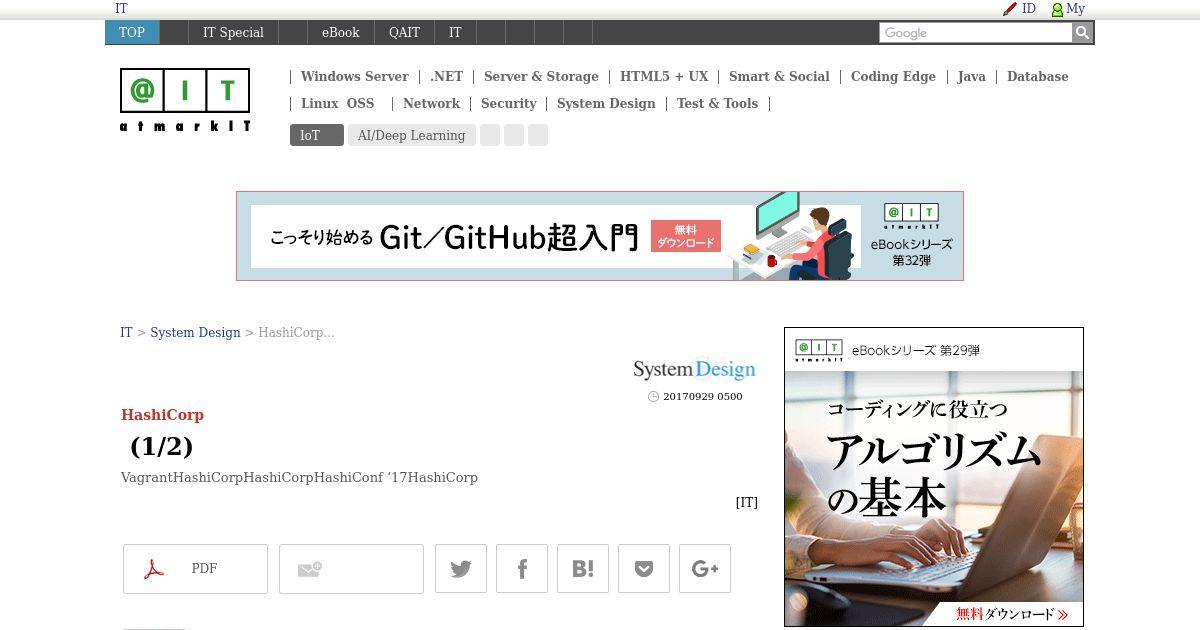The width and height of the screenshot is (1200, 630).
Task: Click the article date 20170929 0500
Action: coord(702,397)
